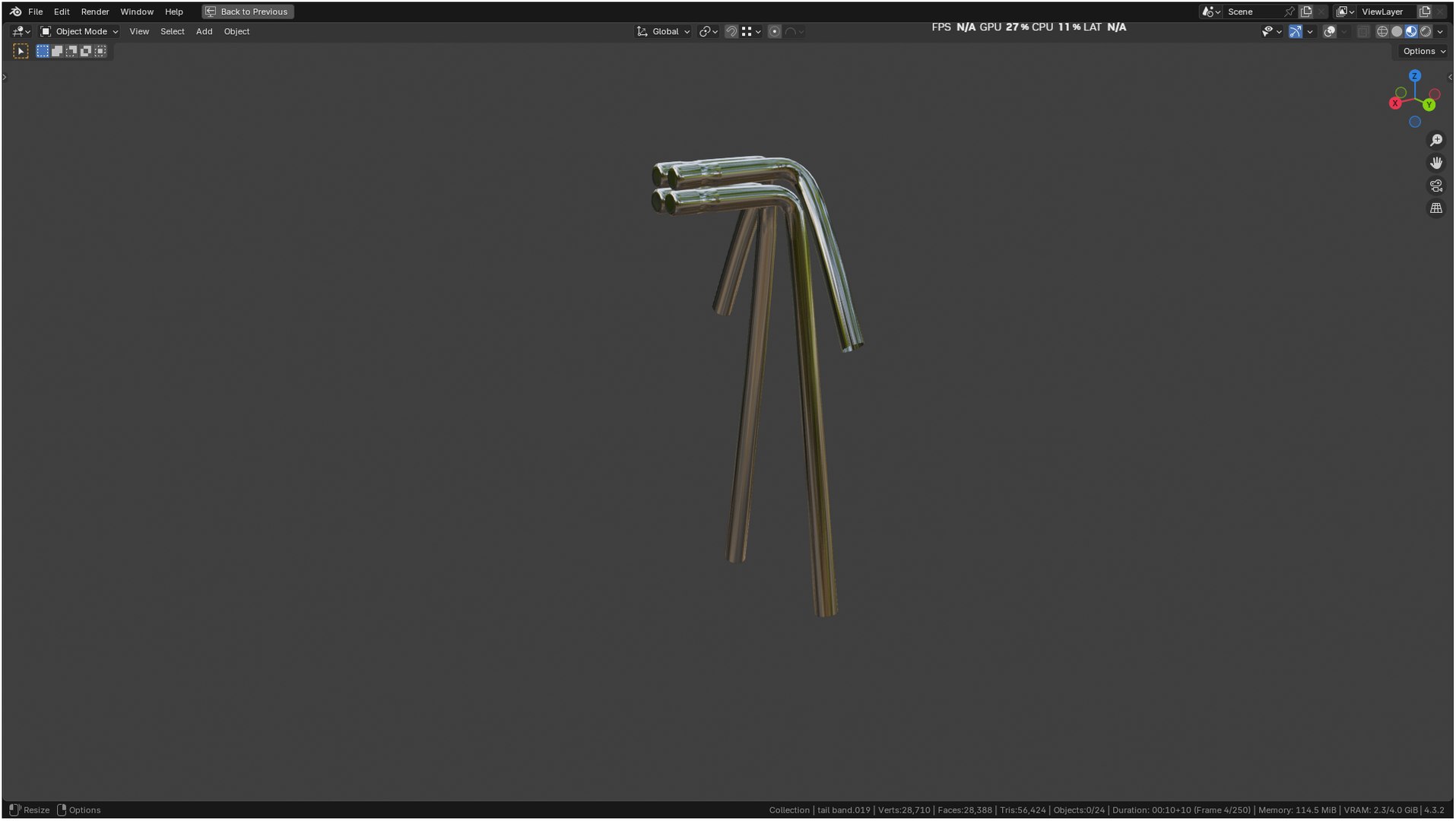Open the viewport Select menu
The height and width of the screenshot is (821, 1456).
(173, 31)
